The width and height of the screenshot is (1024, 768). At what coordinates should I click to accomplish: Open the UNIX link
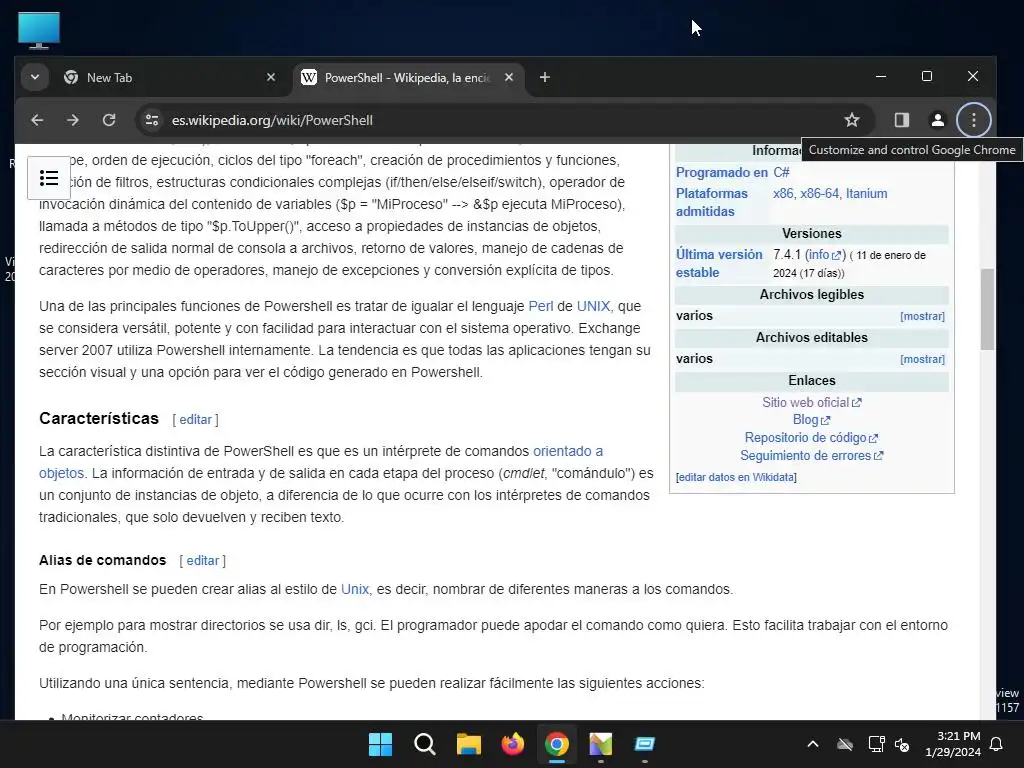pyautogui.click(x=593, y=306)
